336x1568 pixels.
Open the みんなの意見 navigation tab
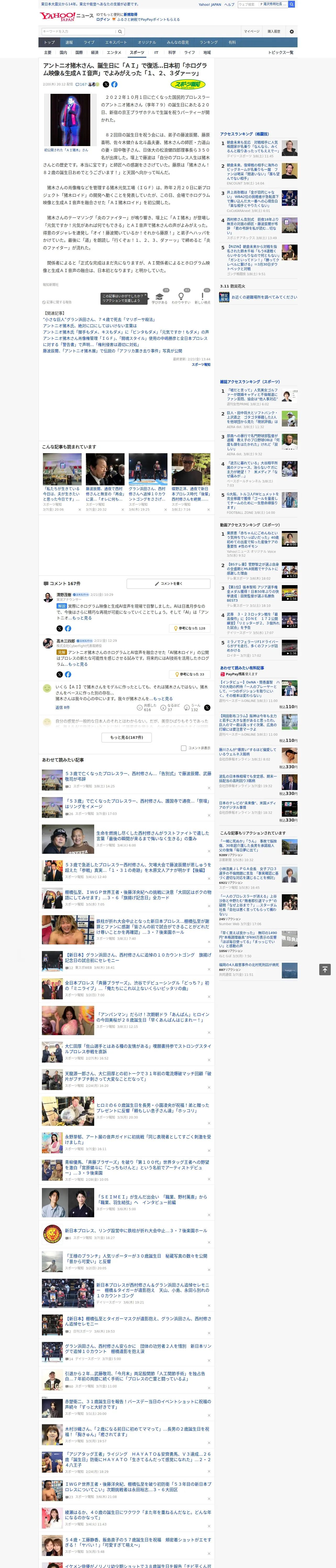(177, 43)
